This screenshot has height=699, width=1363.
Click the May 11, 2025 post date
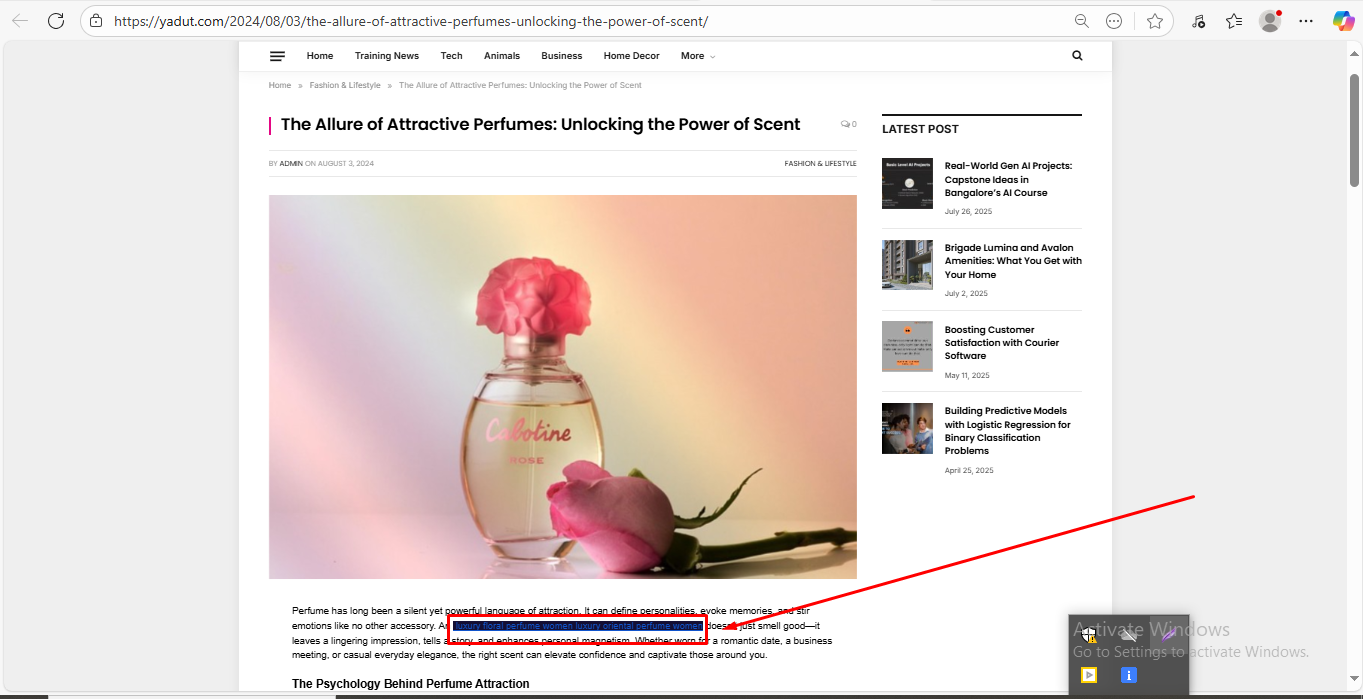pyautogui.click(x=967, y=376)
